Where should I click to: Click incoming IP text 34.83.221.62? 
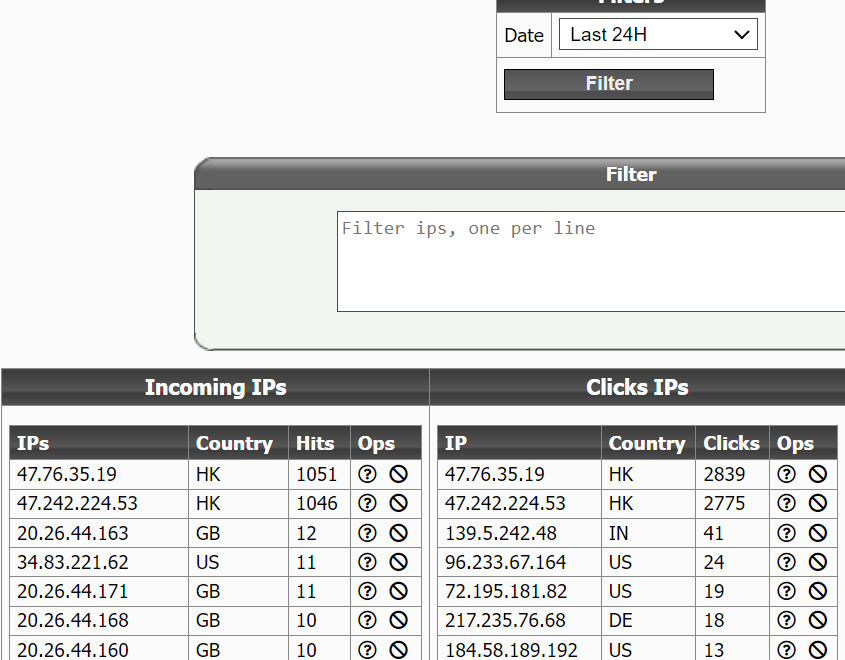click(73, 562)
